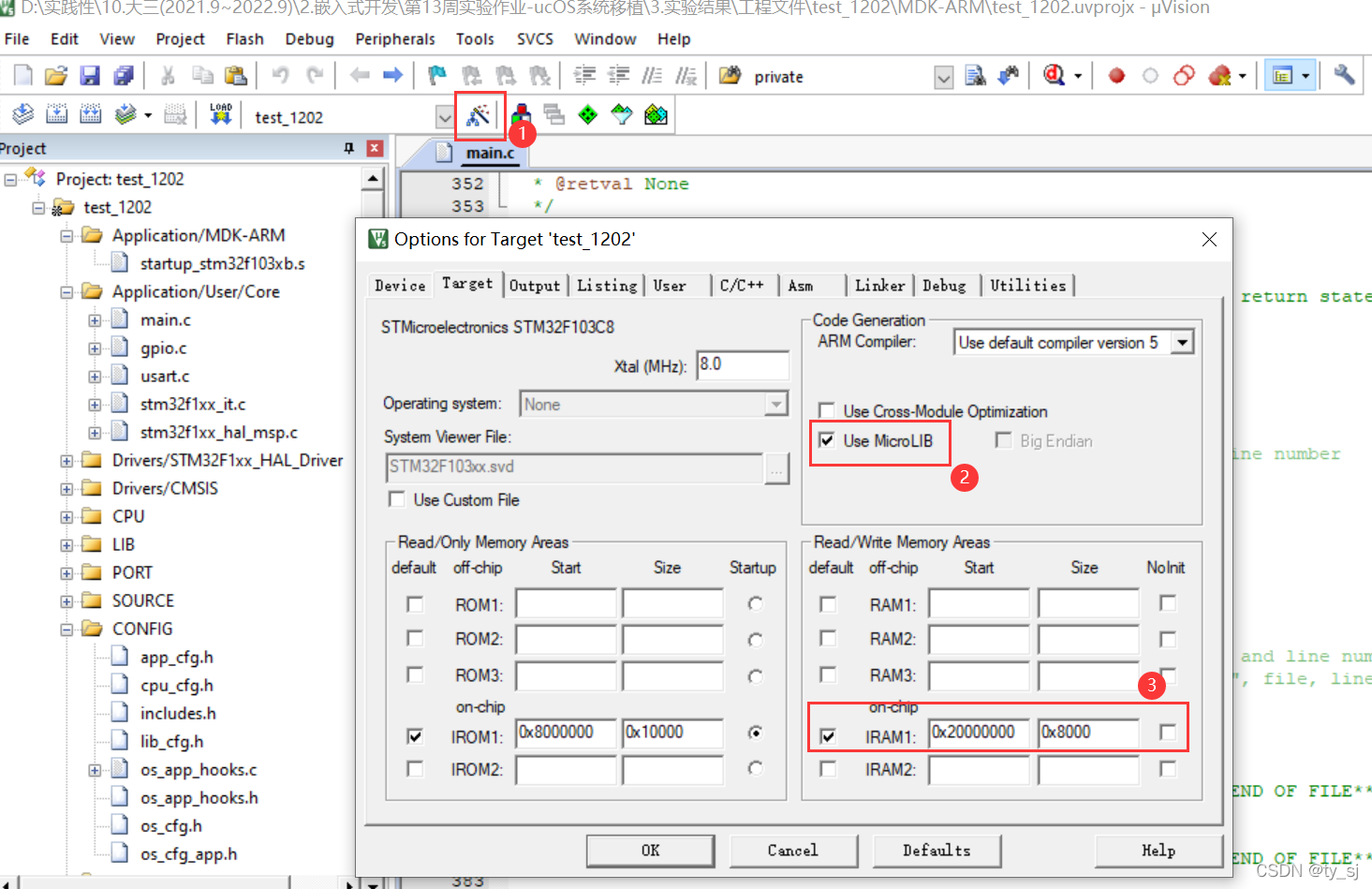Expand the Drivers/CMSIS folder
Viewport: 1372px width, 889px height.
tap(66, 489)
